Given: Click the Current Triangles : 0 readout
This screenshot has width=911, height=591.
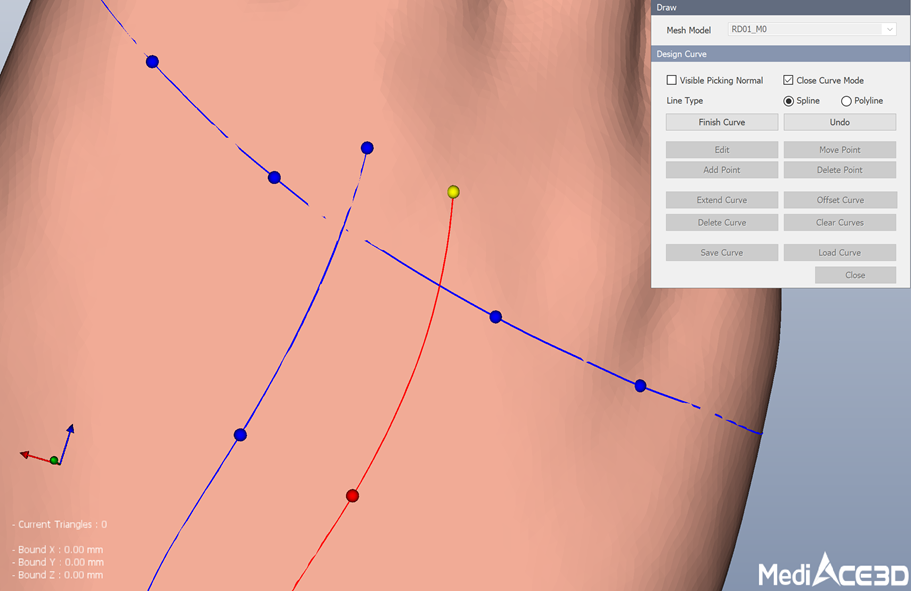Looking at the screenshot, I should tap(59, 524).
